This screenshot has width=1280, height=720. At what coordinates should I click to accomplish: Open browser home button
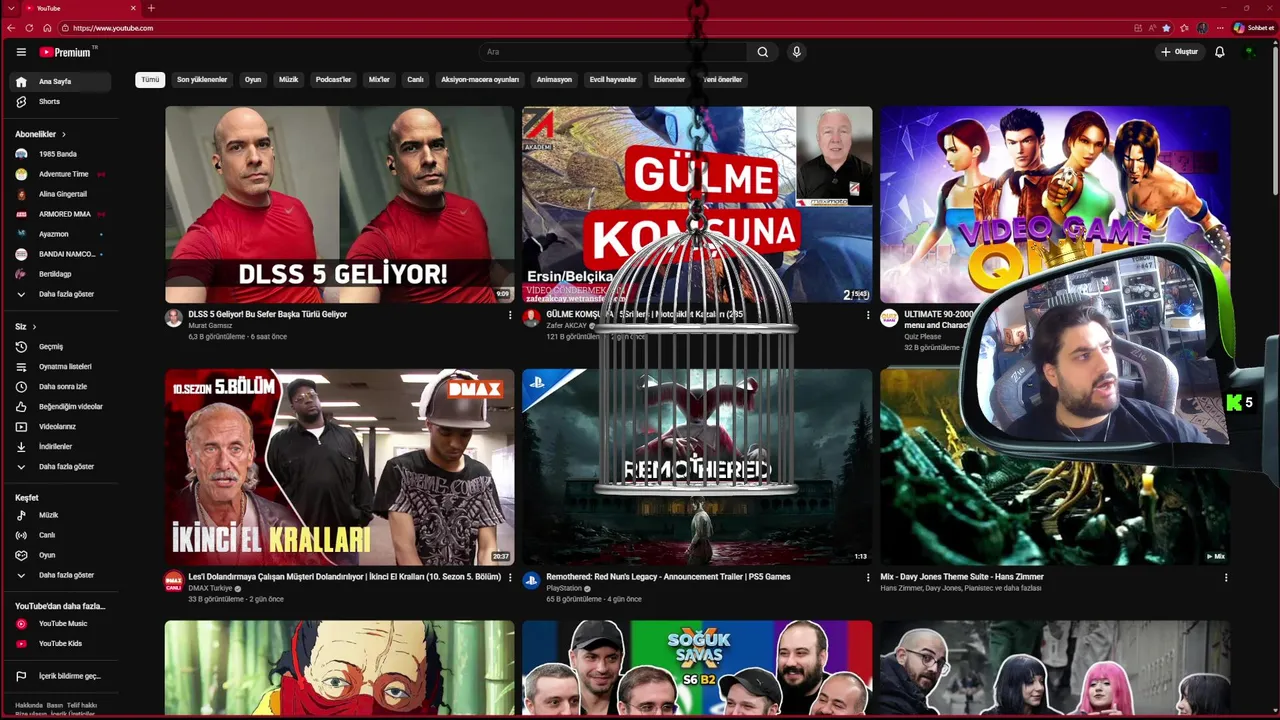pyautogui.click(x=47, y=28)
